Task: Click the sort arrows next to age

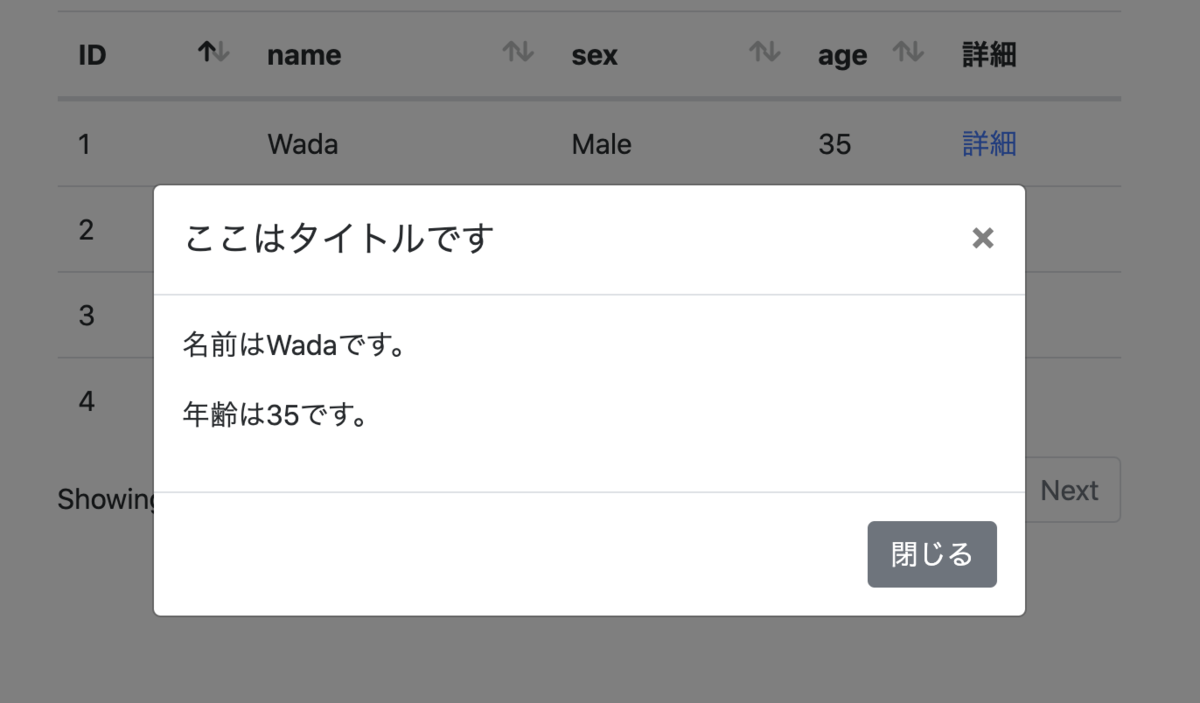Action: coord(908,52)
